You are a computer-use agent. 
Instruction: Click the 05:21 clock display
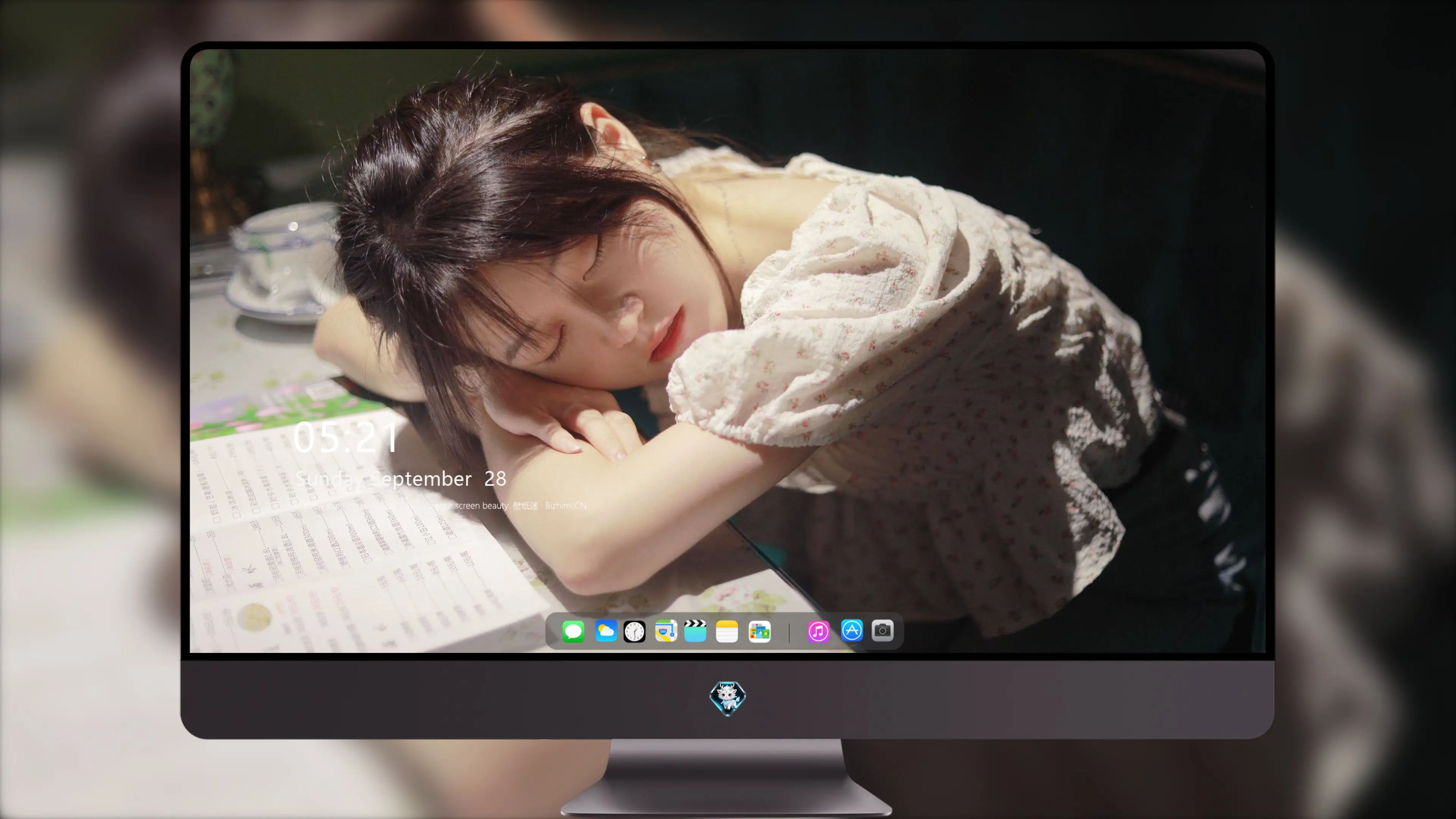tap(346, 438)
